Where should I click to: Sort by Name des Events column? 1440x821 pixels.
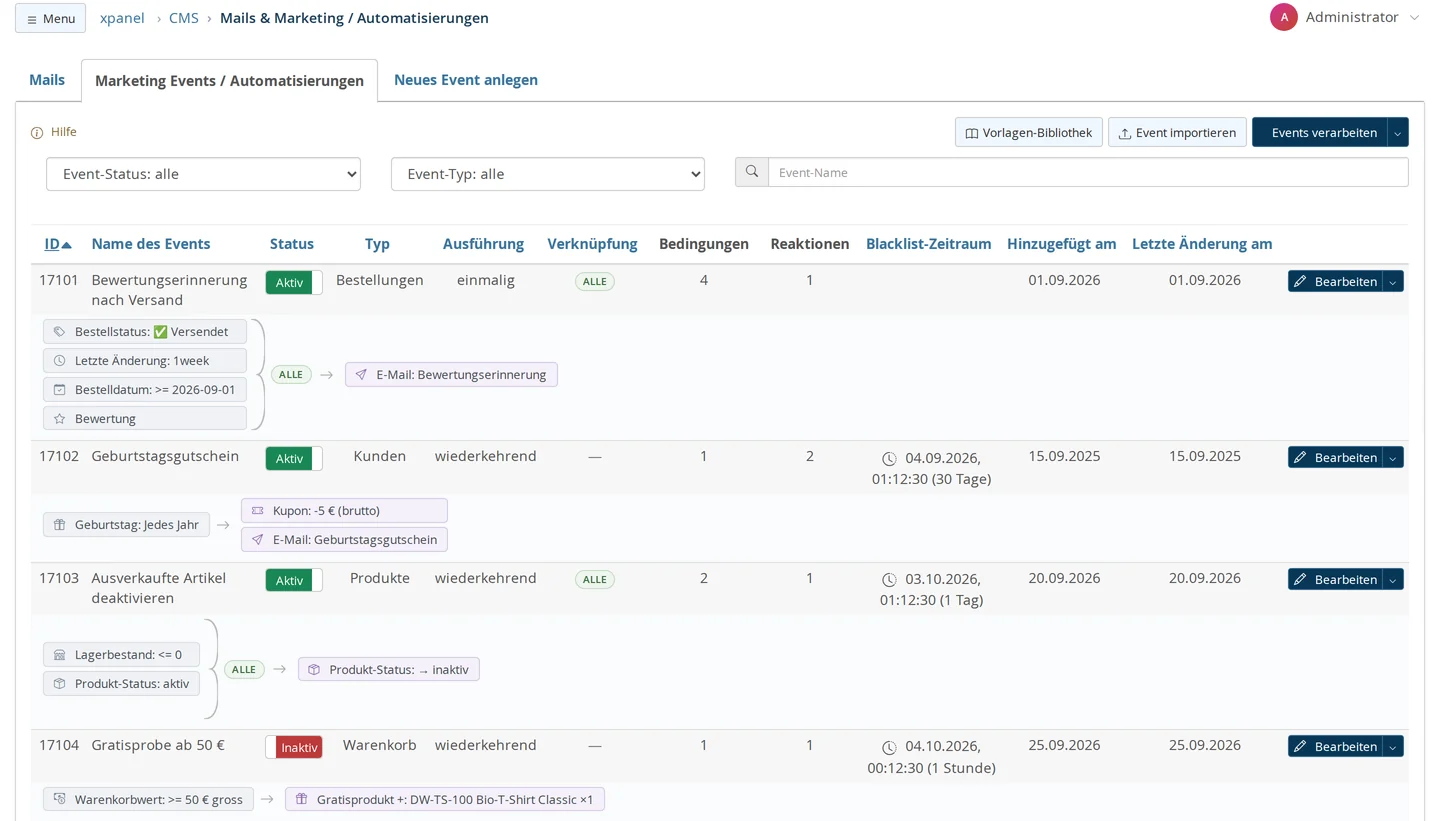[151, 244]
